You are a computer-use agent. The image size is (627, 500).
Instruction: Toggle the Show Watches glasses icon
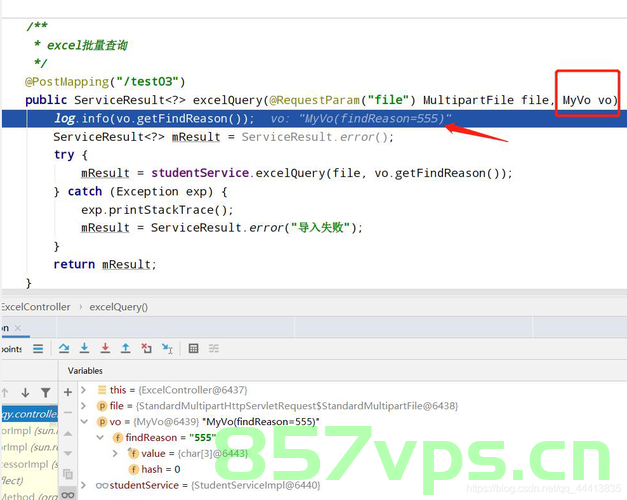pos(68,495)
